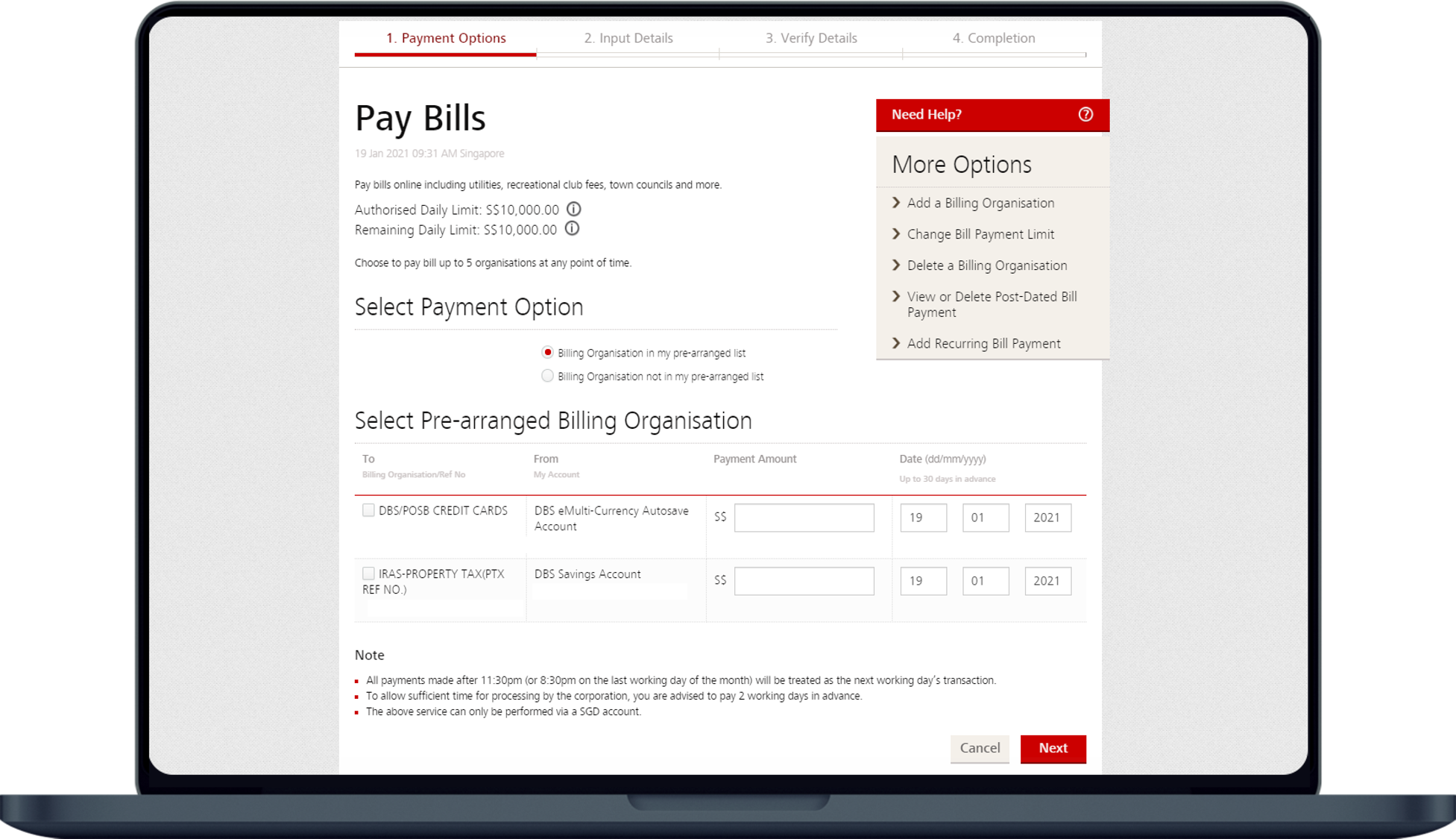Click the Next button
This screenshot has height=839, width=1456.
tap(1053, 748)
